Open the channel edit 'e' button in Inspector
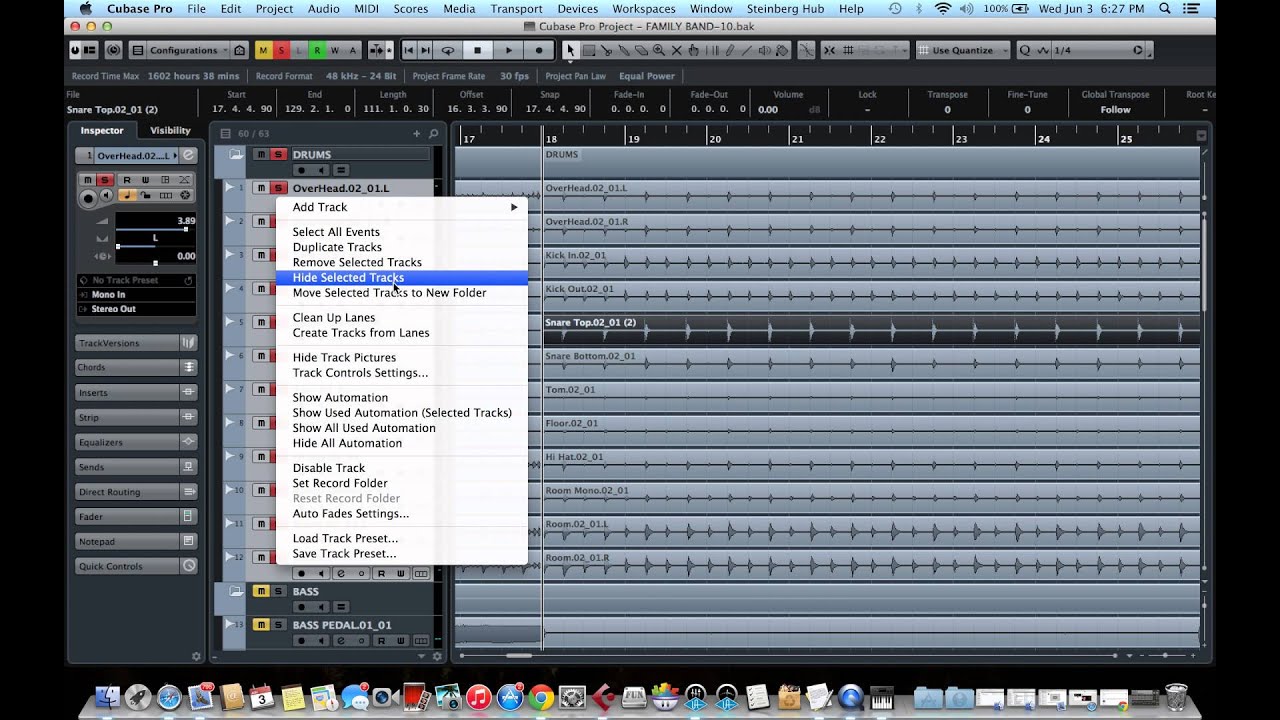The image size is (1280, 720). [x=187, y=155]
